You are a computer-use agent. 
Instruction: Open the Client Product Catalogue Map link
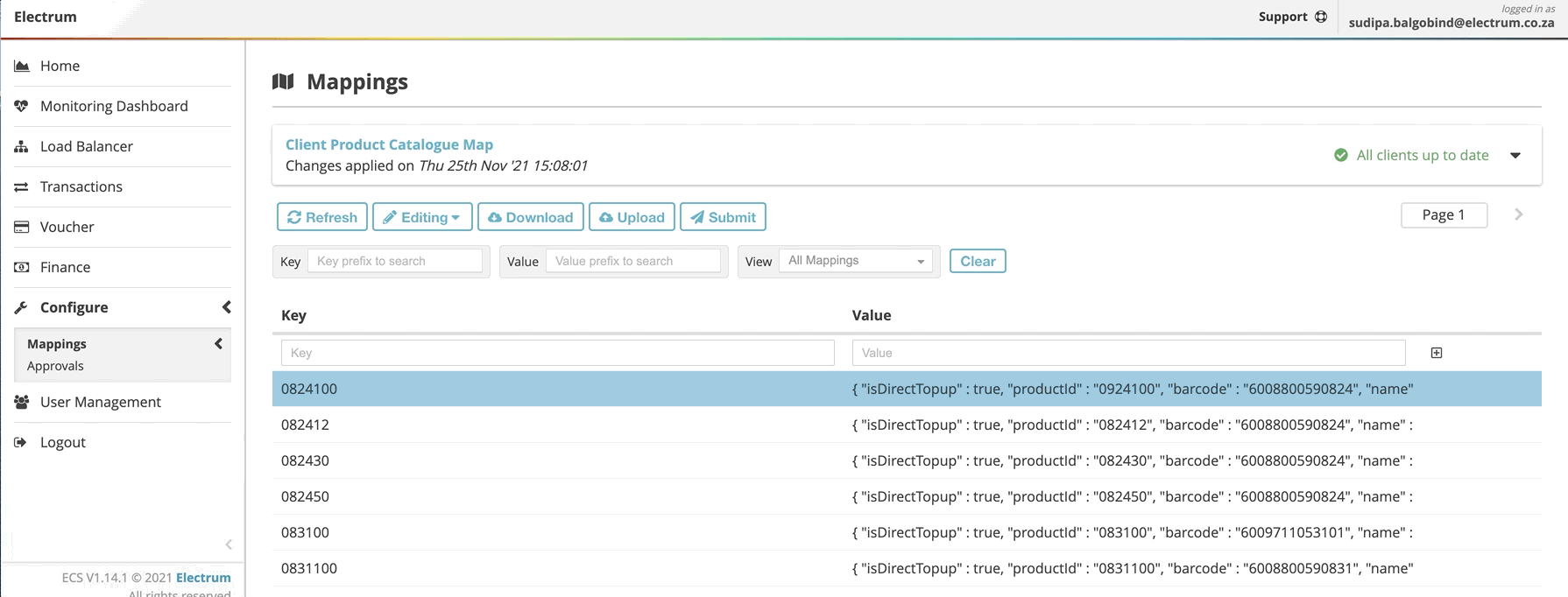click(389, 144)
